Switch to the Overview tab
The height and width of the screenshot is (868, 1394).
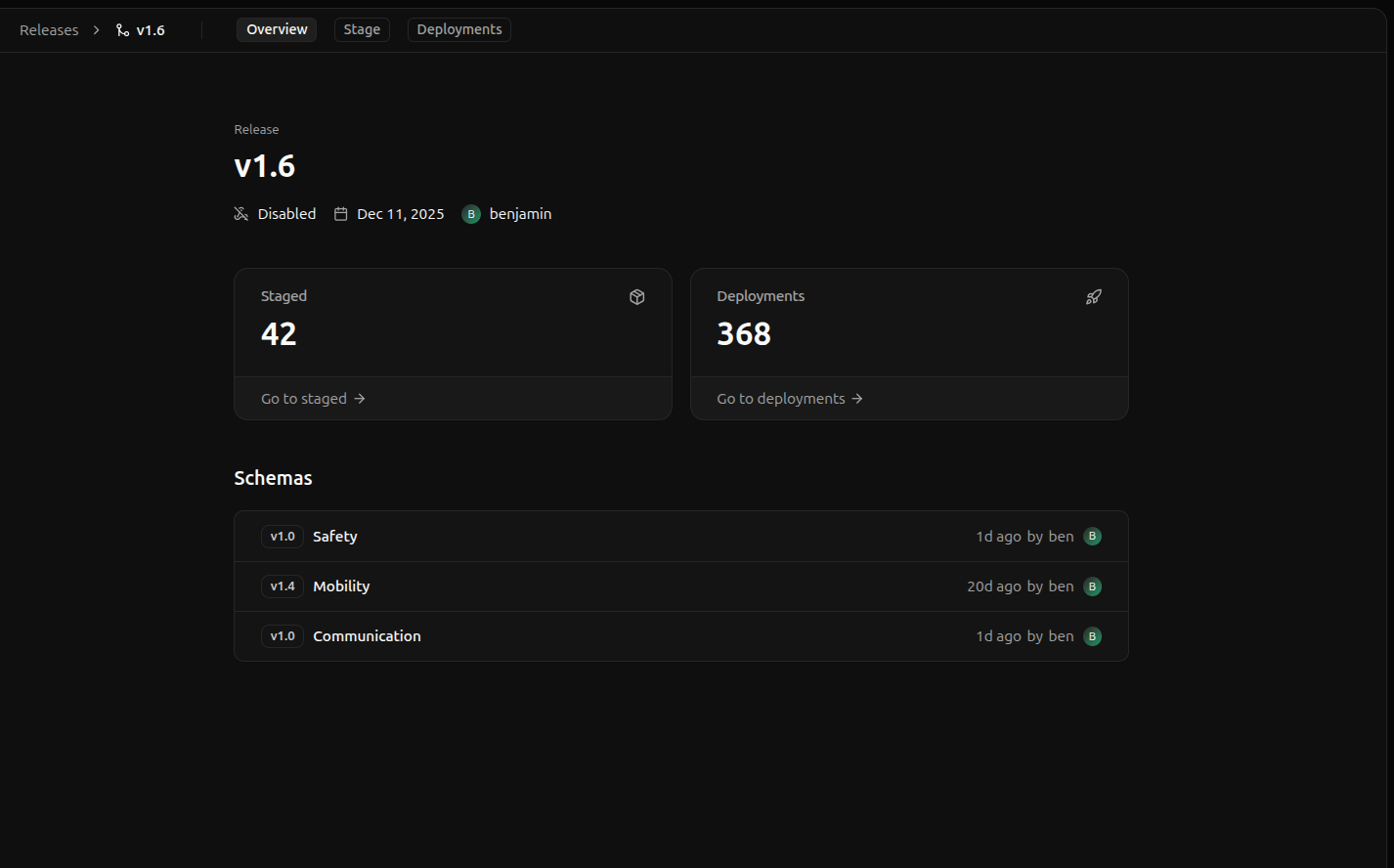[277, 30]
